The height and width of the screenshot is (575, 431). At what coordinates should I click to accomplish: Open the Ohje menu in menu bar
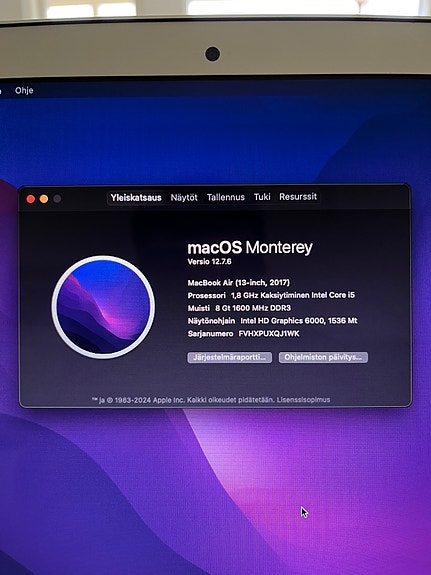coord(24,90)
